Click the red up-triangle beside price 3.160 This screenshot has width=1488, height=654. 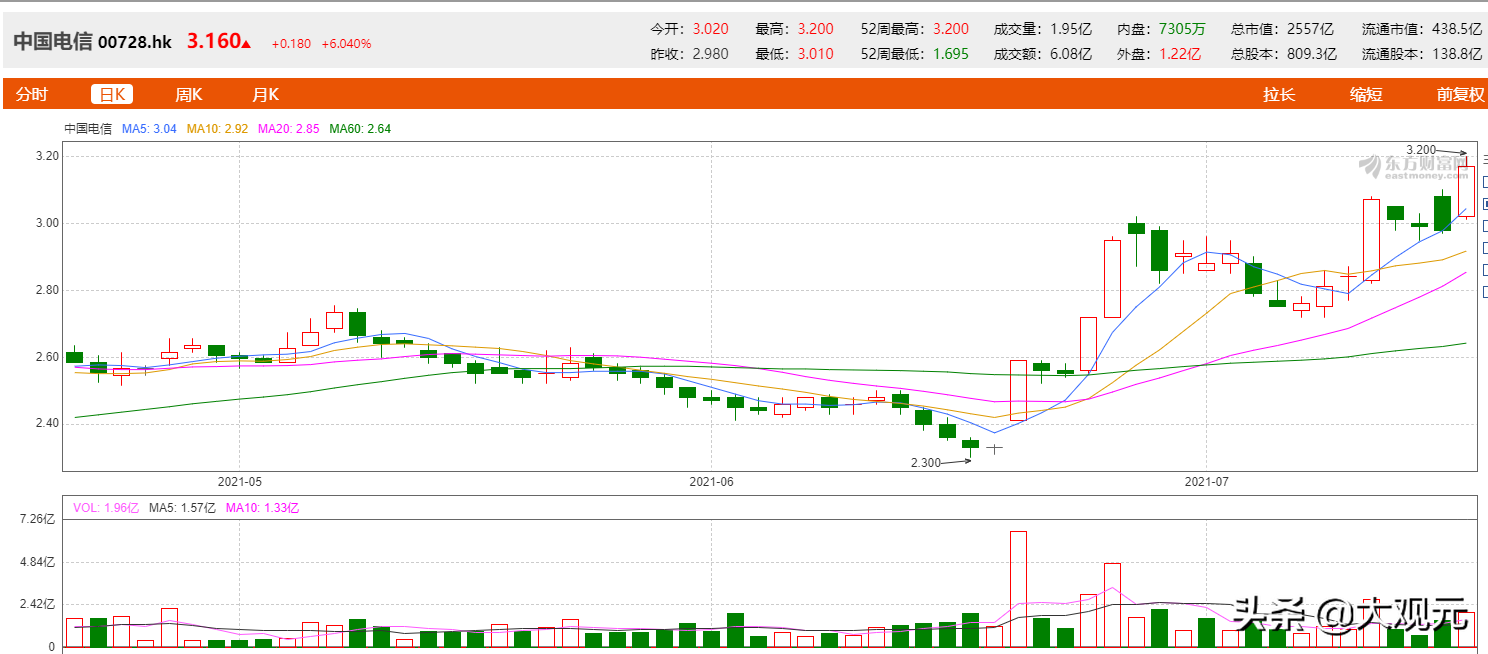(x=246, y=44)
